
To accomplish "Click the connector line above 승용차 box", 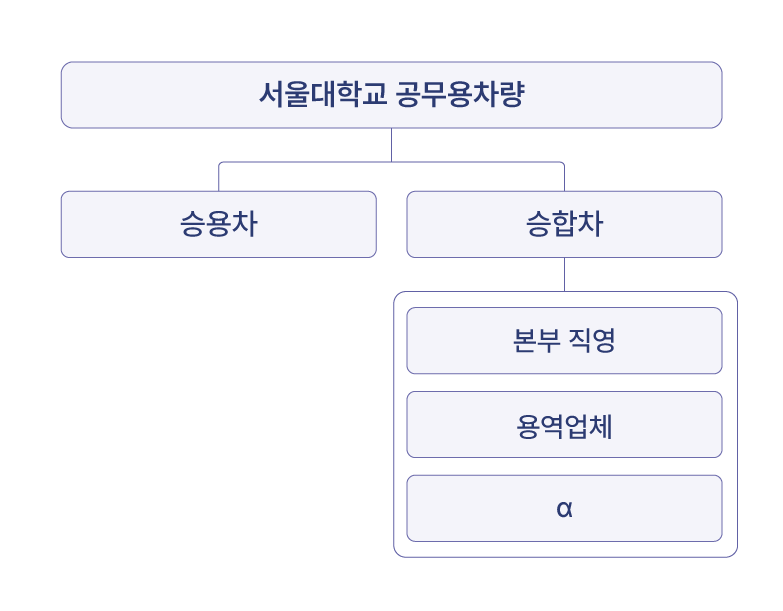I will pos(219,177).
